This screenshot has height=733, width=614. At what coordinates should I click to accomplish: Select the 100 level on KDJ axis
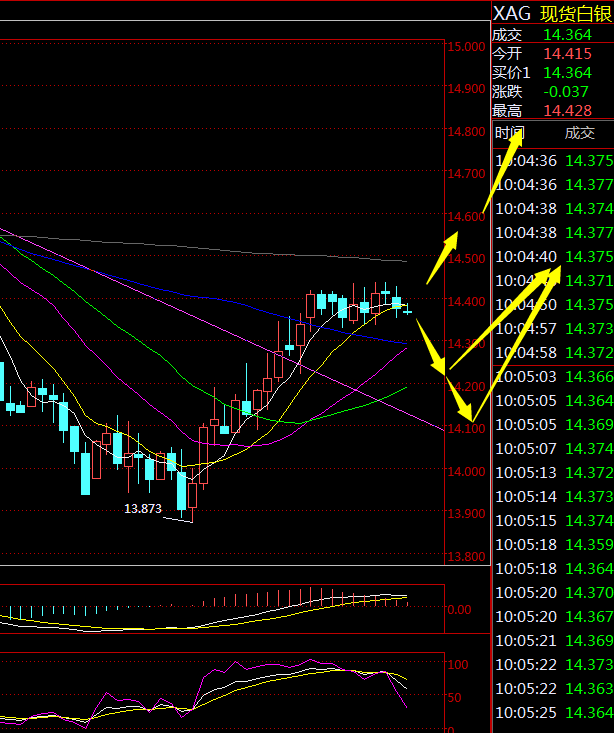459,664
